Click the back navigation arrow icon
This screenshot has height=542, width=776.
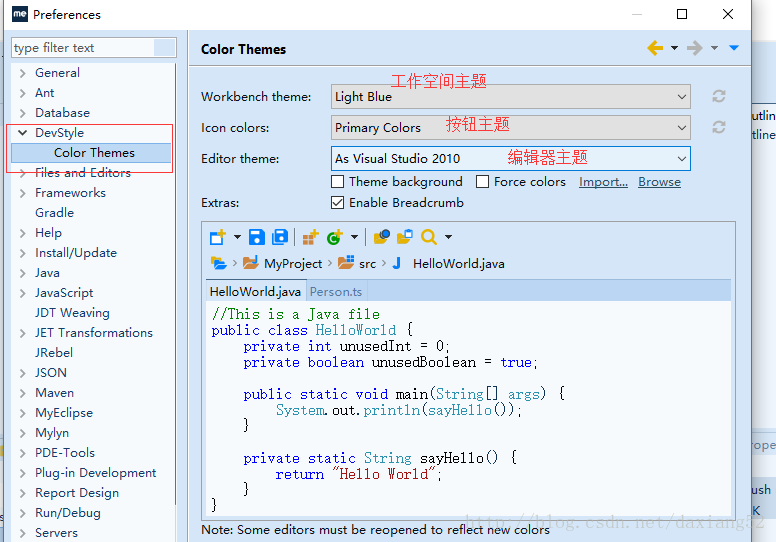click(655, 48)
